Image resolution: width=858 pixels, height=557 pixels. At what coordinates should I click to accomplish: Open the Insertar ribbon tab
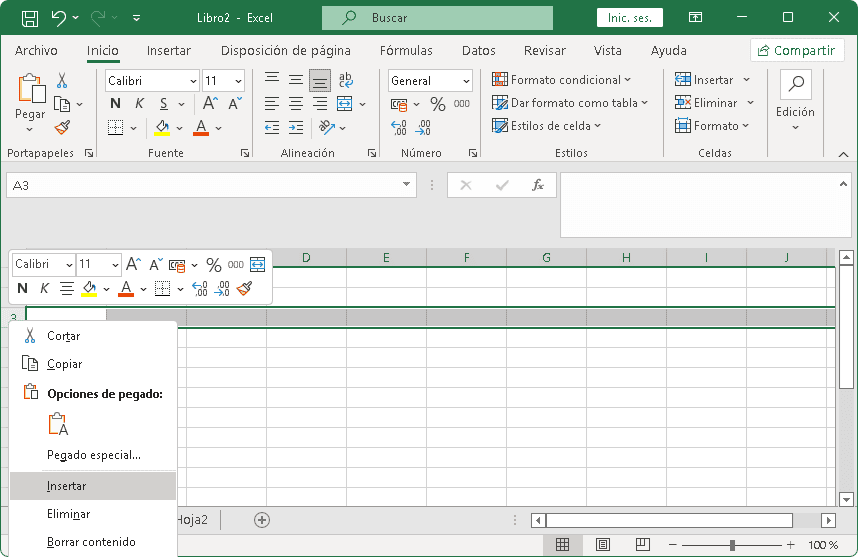pos(169,51)
